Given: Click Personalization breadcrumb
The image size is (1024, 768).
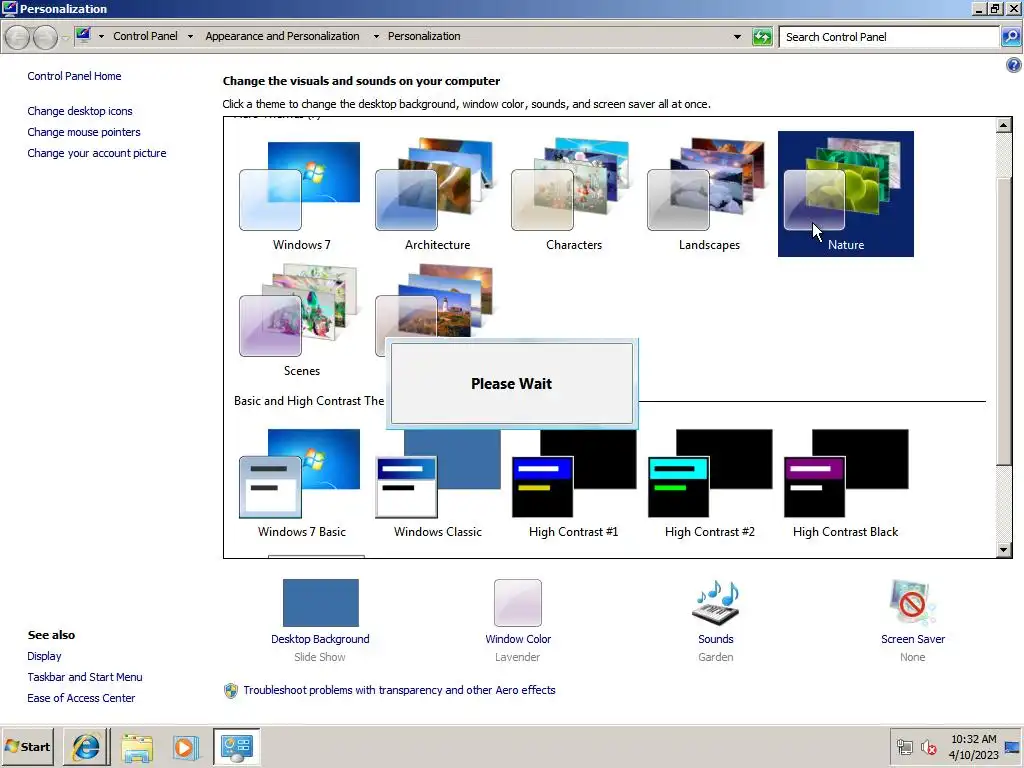Looking at the screenshot, I should pos(424,37).
